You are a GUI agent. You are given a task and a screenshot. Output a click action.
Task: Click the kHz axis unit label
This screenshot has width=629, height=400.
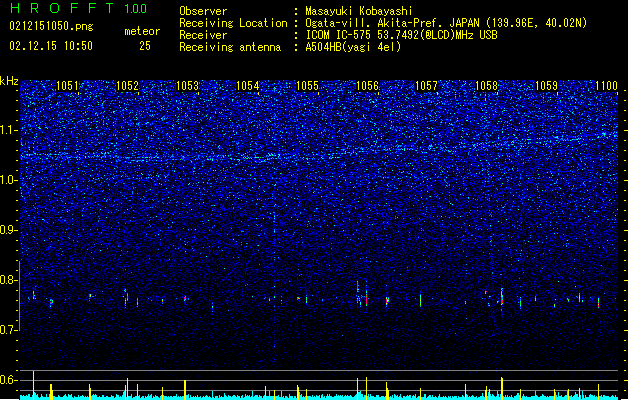pyautogui.click(x=9, y=81)
